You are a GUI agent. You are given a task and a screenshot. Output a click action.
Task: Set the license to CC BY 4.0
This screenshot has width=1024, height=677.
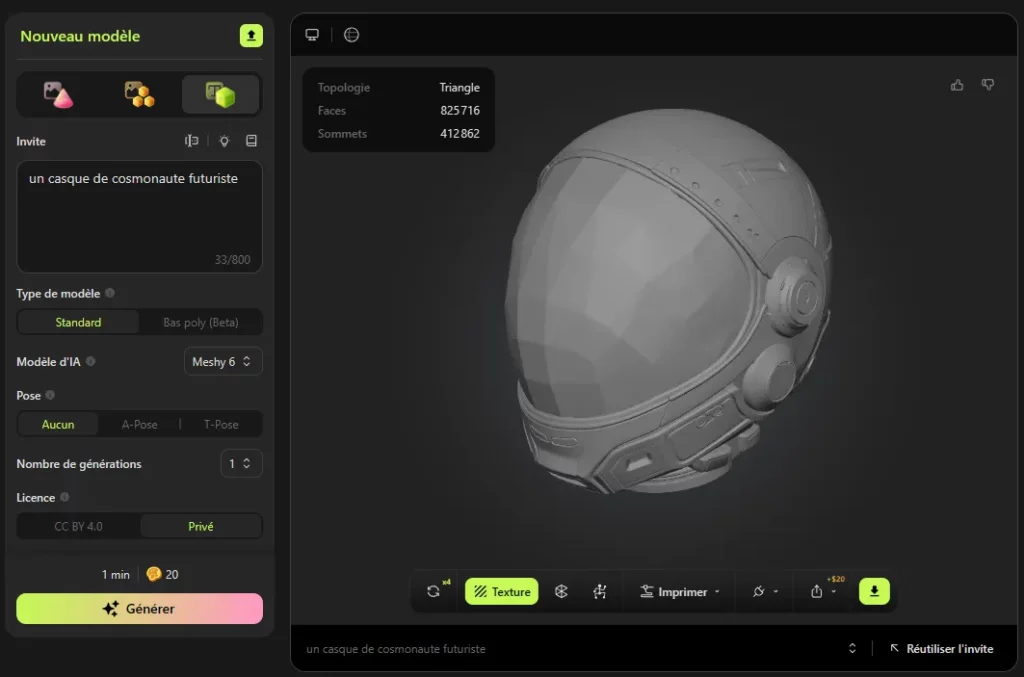coord(77,525)
